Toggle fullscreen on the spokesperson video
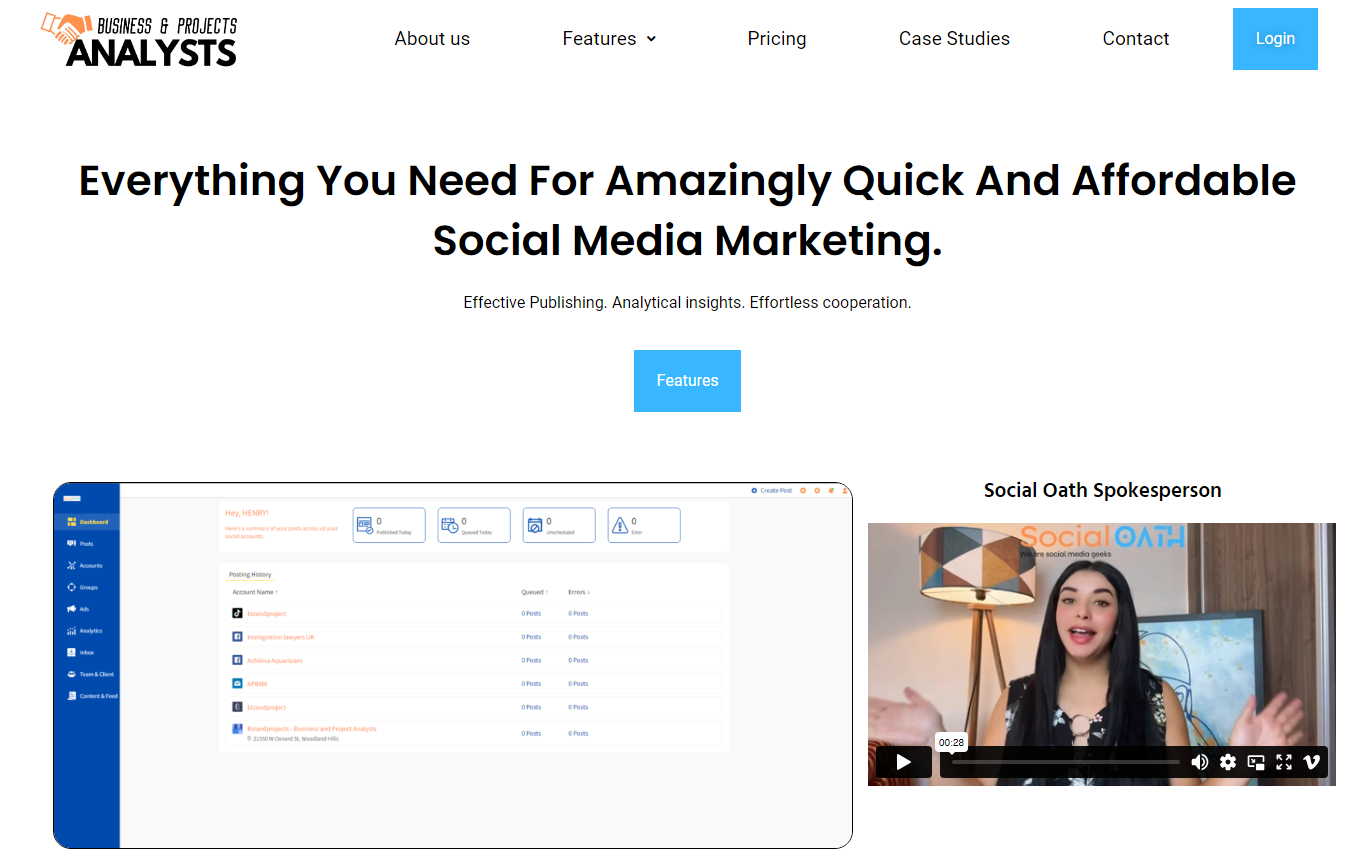The image size is (1368, 850). [1283, 762]
